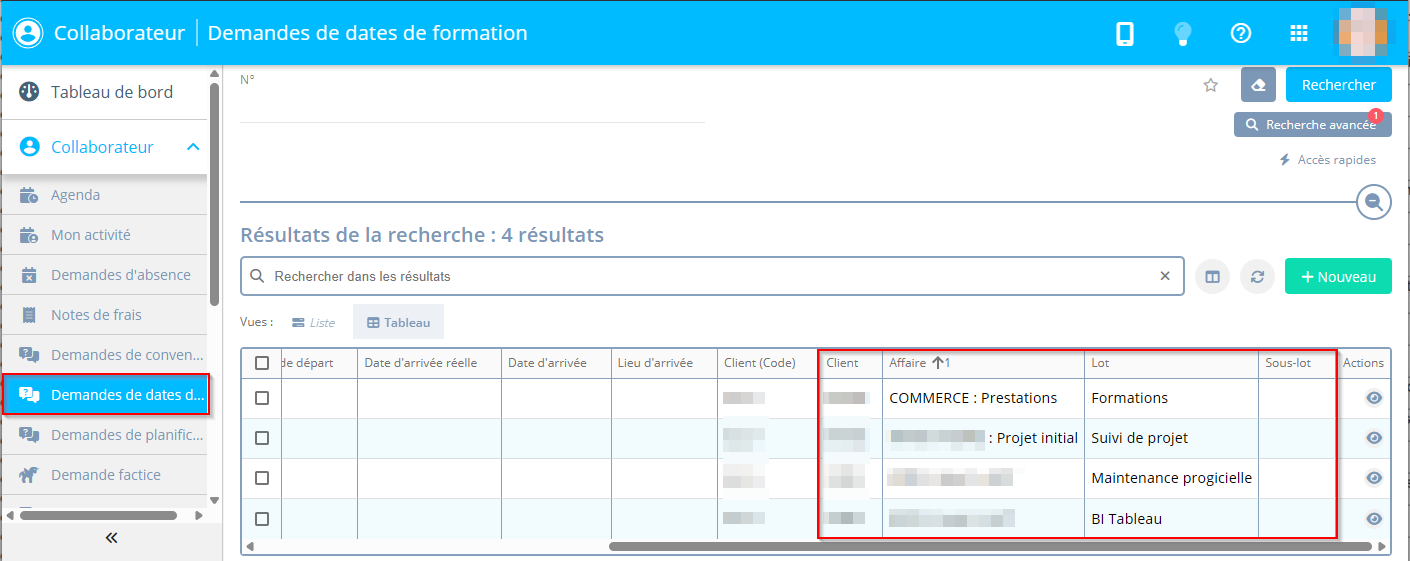1410x561 pixels.
Task: Click the mobile phone icon in header
Action: pyautogui.click(x=1125, y=33)
